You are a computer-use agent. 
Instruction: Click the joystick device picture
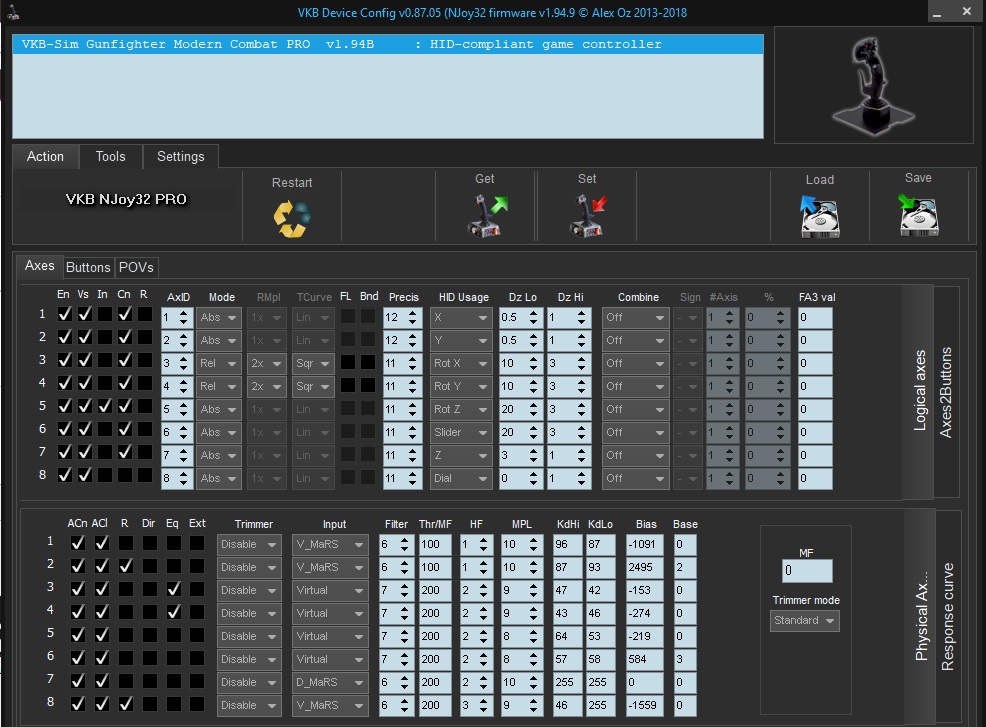coord(872,86)
